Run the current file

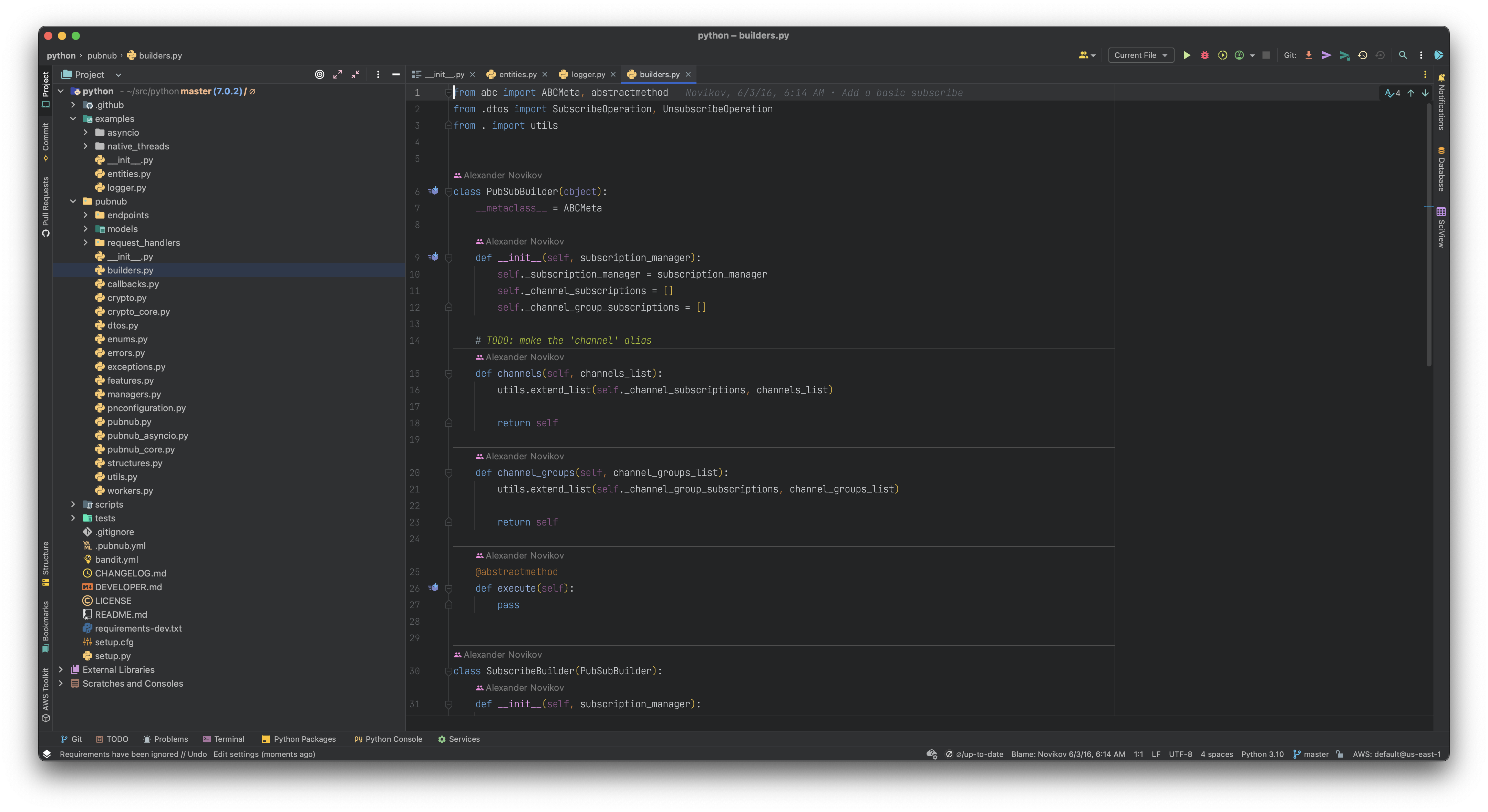coord(1187,55)
